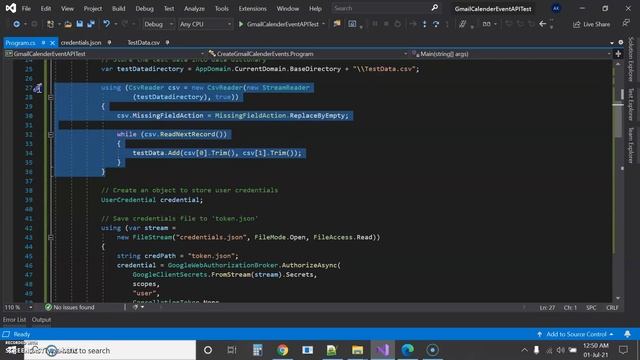Image resolution: width=640 pixels, height=360 pixels.
Task: Open the Main(string[] args) member dropdown
Action: (510, 54)
